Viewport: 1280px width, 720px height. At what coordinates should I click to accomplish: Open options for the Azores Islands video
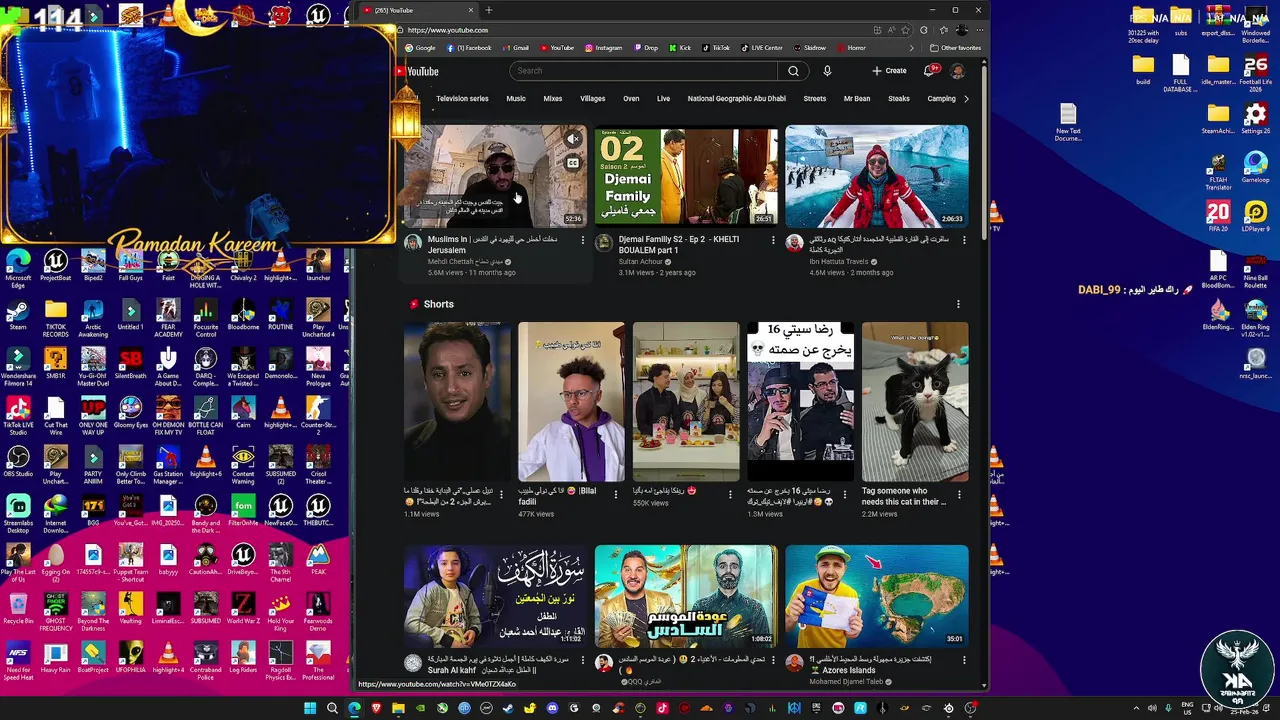click(964, 660)
